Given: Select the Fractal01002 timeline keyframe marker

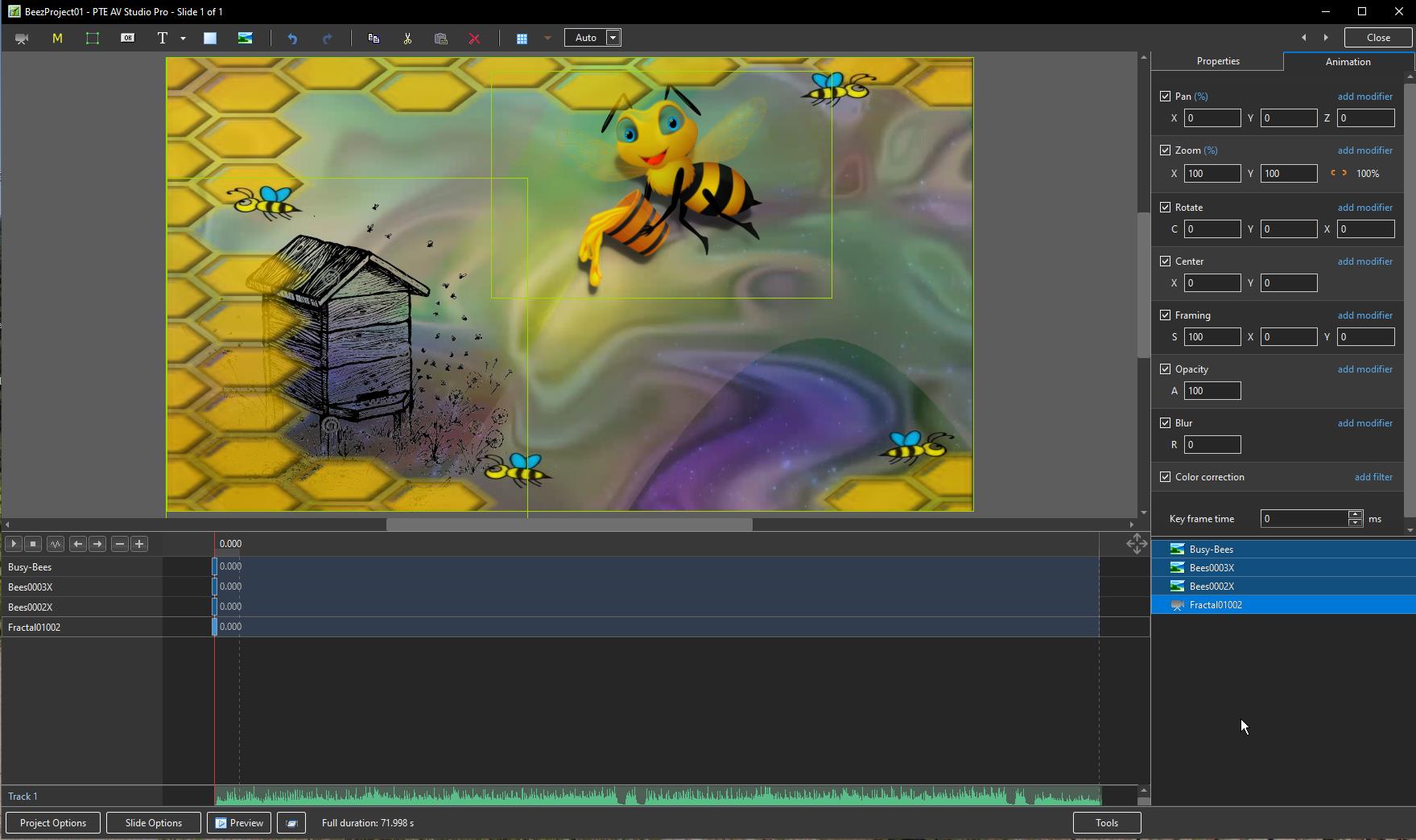Looking at the screenshot, I should [215, 627].
